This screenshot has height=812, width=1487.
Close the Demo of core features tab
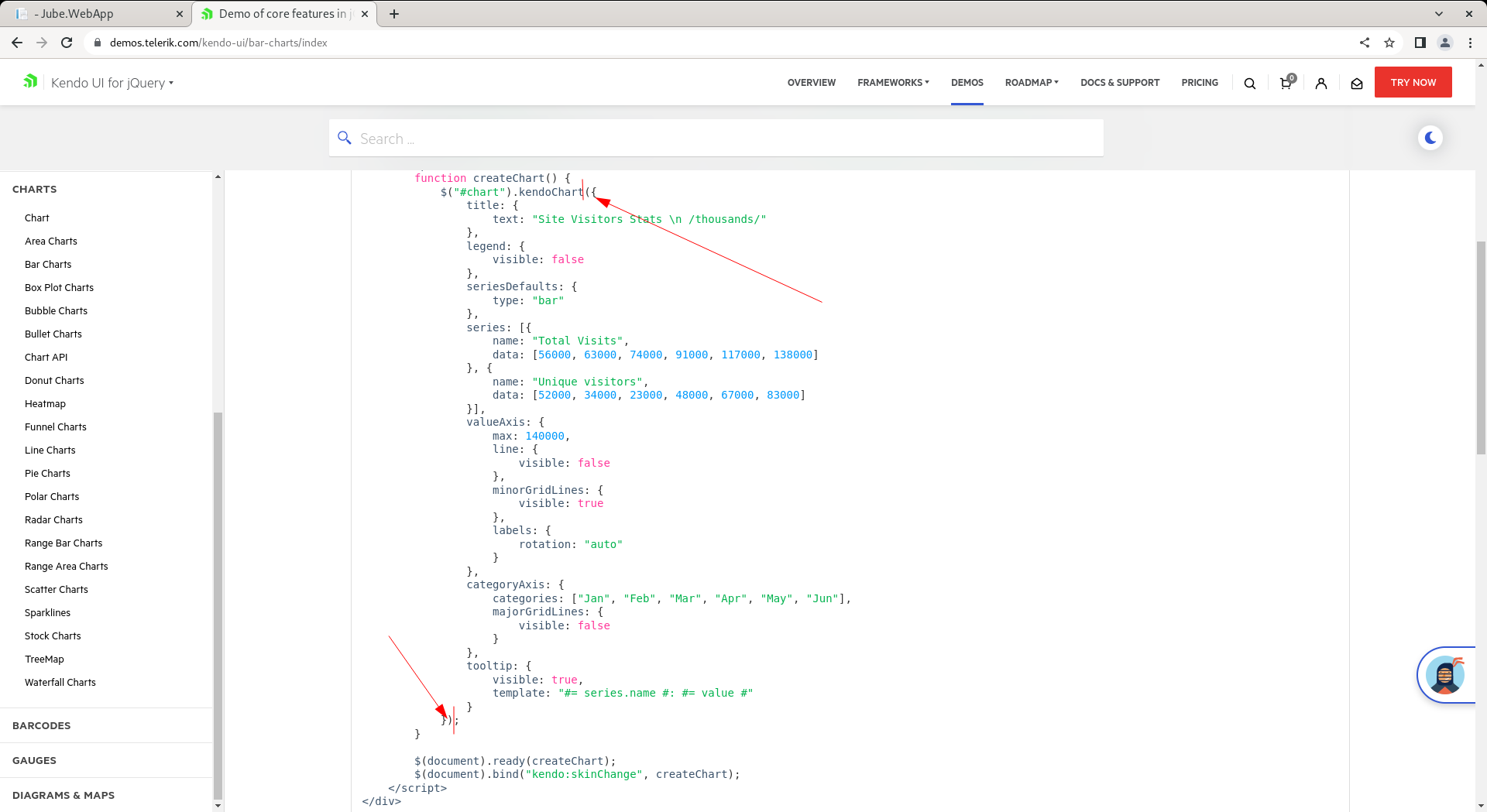365,14
